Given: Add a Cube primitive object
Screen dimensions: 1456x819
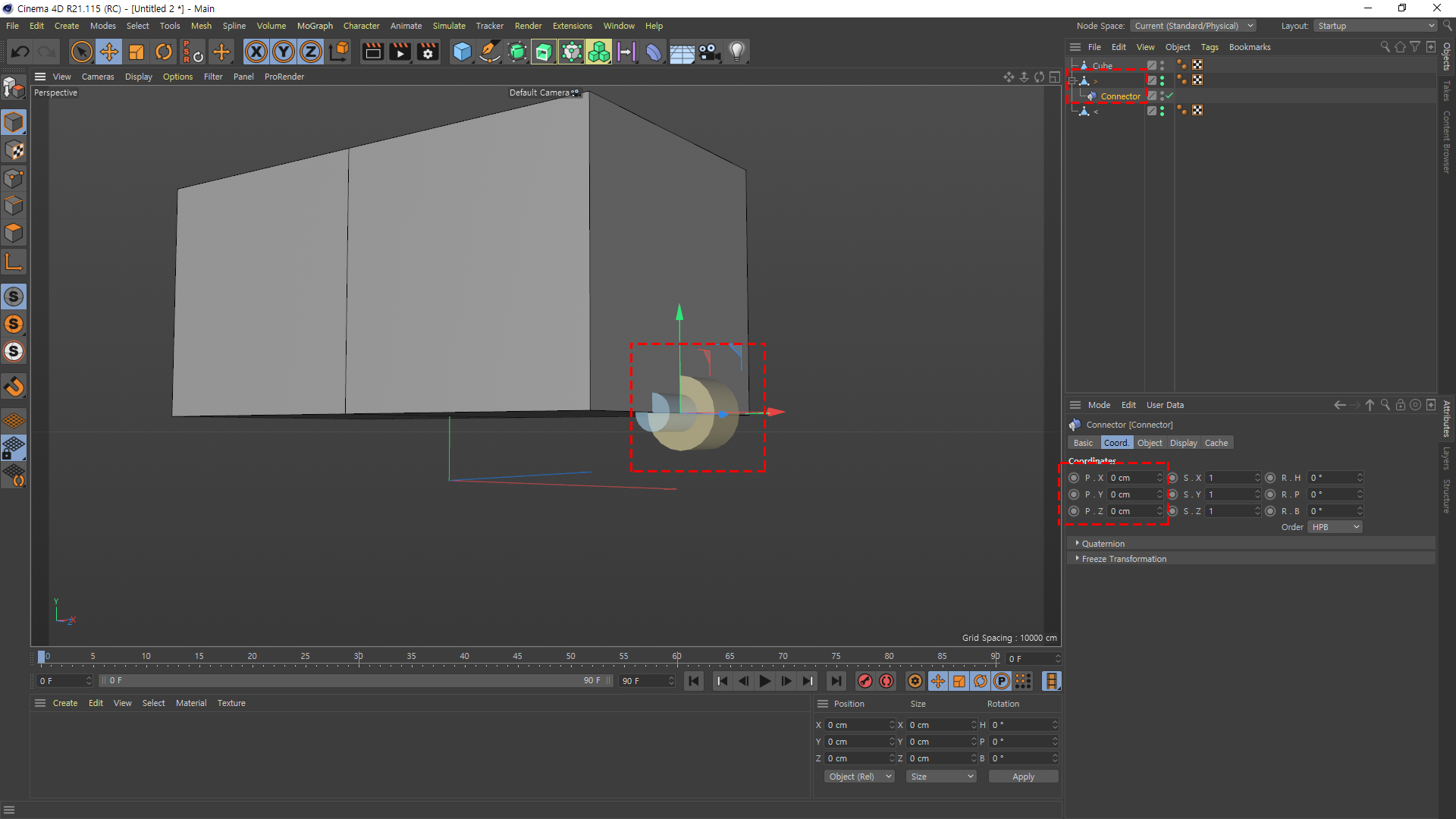Looking at the screenshot, I should click(x=462, y=52).
